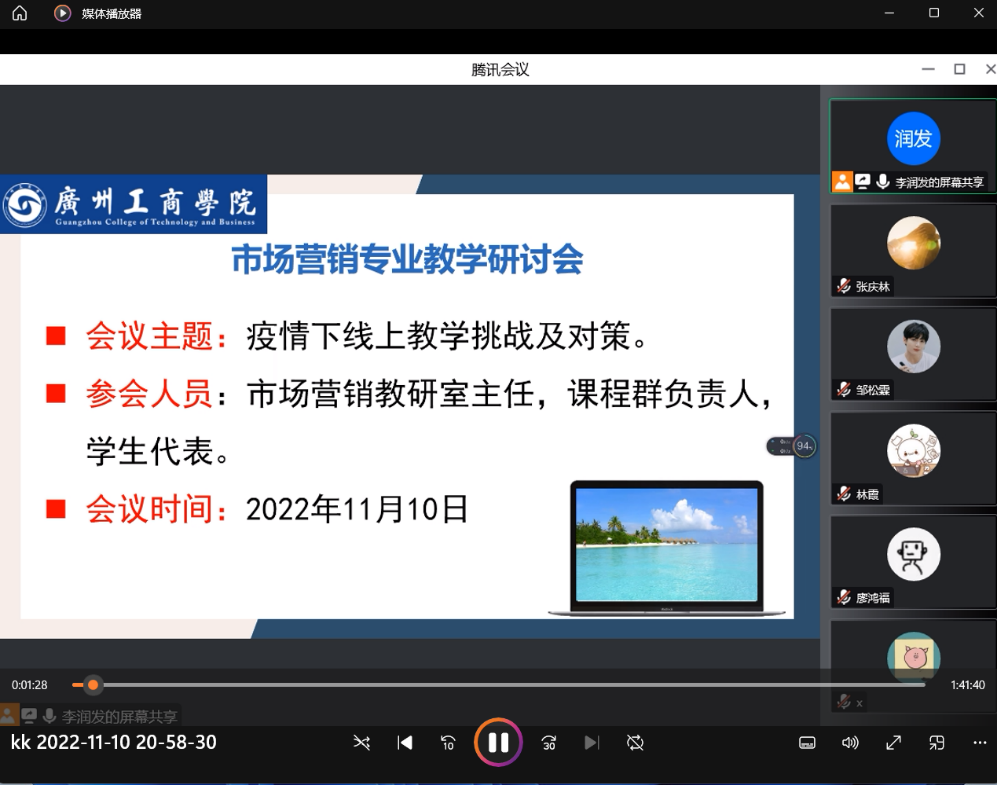Click the seek bar position handle
This screenshot has width=997, height=785.
[x=93, y=685]
